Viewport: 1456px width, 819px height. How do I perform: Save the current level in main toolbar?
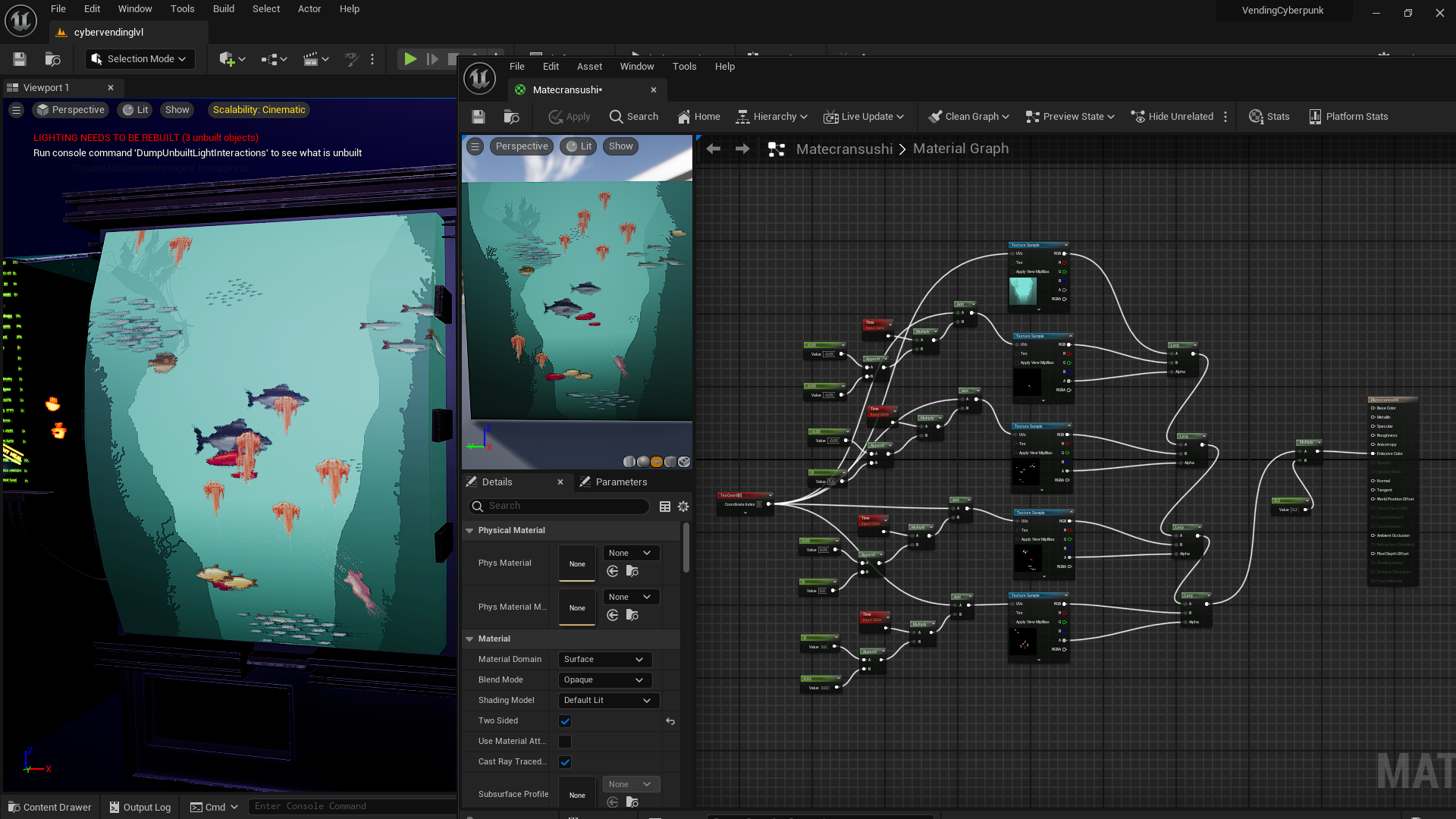pos(20,59)
